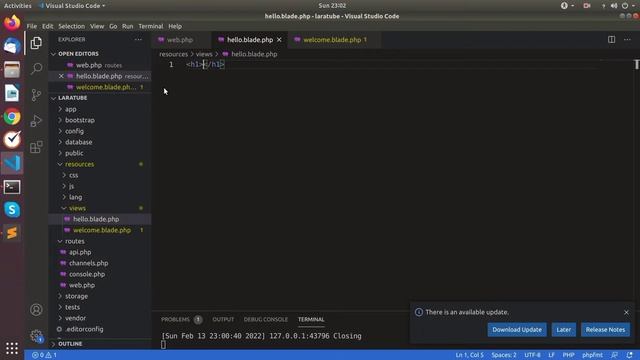This screenshot has width=640, height=360.
Task: Click the Later button
Action: pos(564,330)
